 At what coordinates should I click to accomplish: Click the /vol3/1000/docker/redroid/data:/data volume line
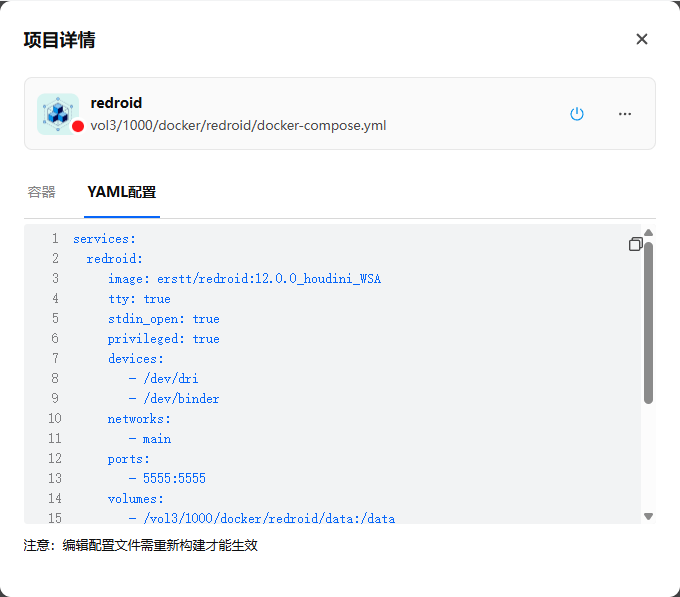pyautogui.click(x=262, y=518)
